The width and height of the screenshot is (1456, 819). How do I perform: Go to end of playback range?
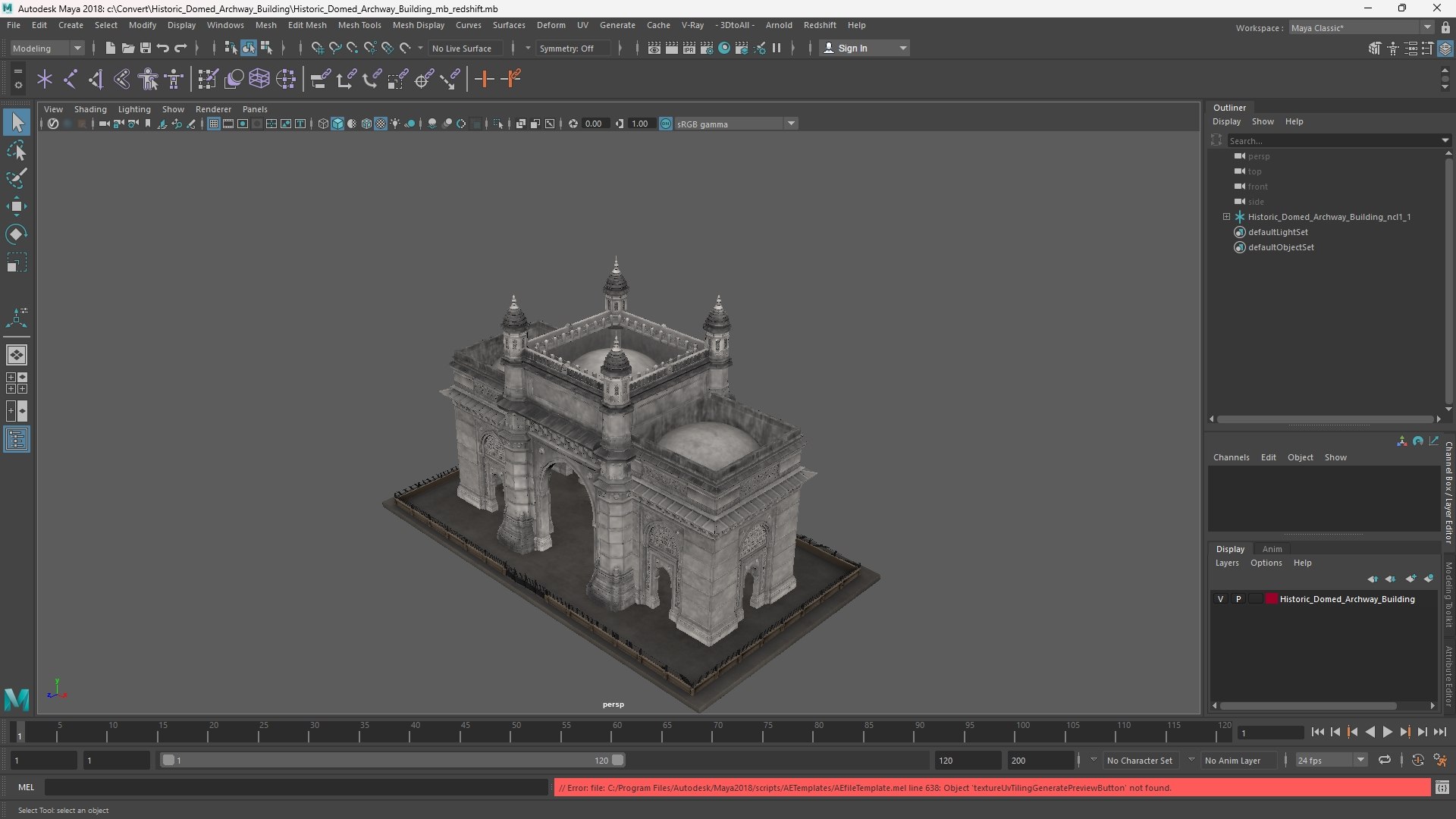(x=1439, y=732)
